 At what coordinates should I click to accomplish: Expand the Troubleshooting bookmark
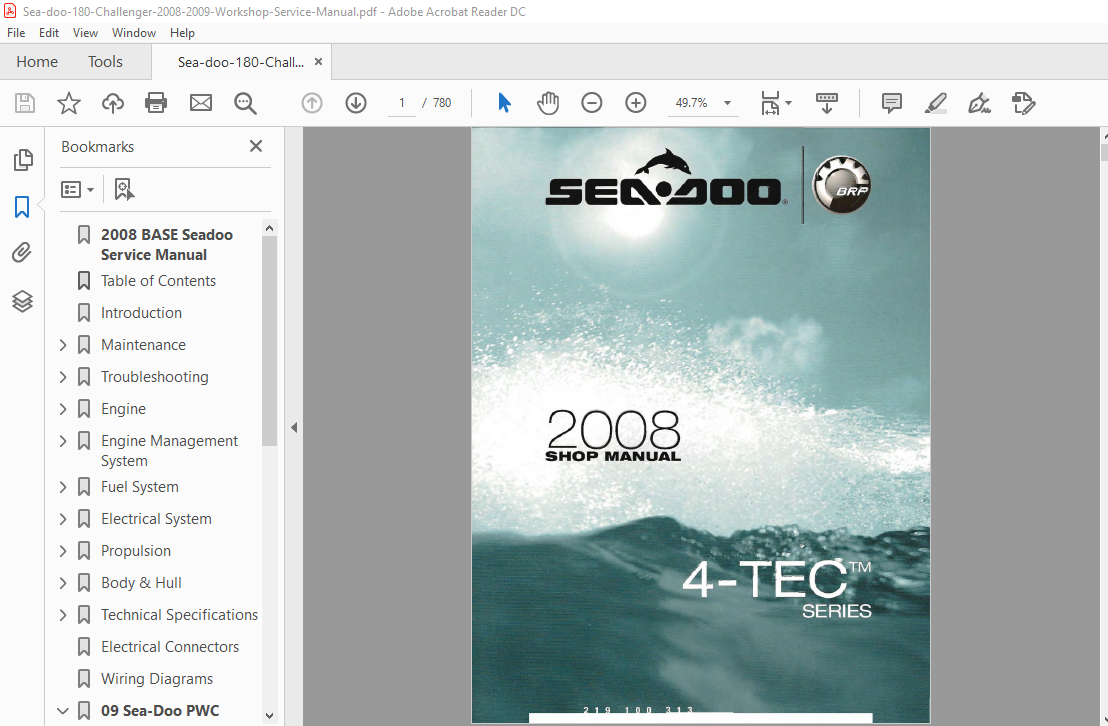click(x=63, y=377)
